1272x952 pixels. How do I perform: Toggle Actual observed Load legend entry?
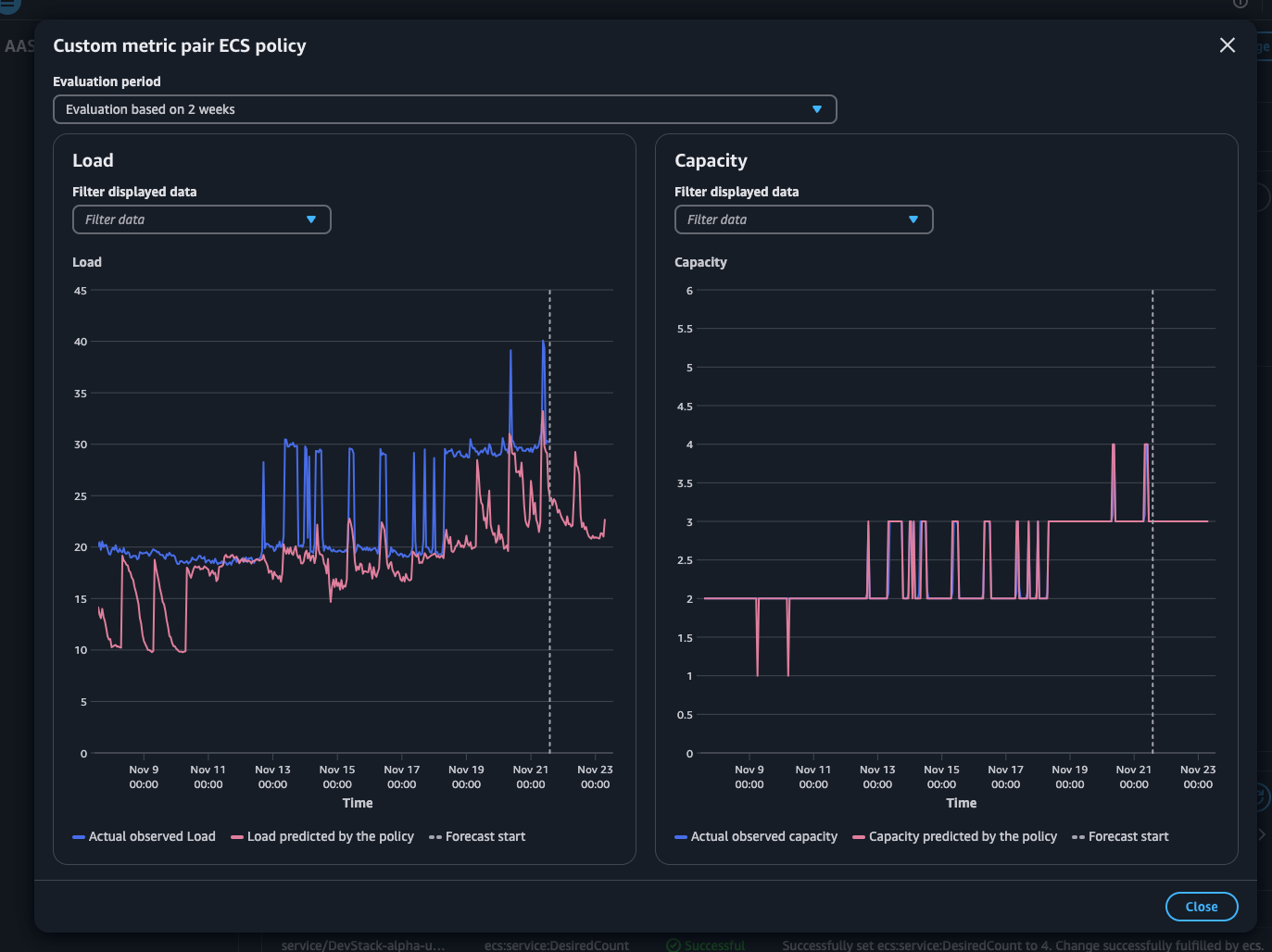145,836
